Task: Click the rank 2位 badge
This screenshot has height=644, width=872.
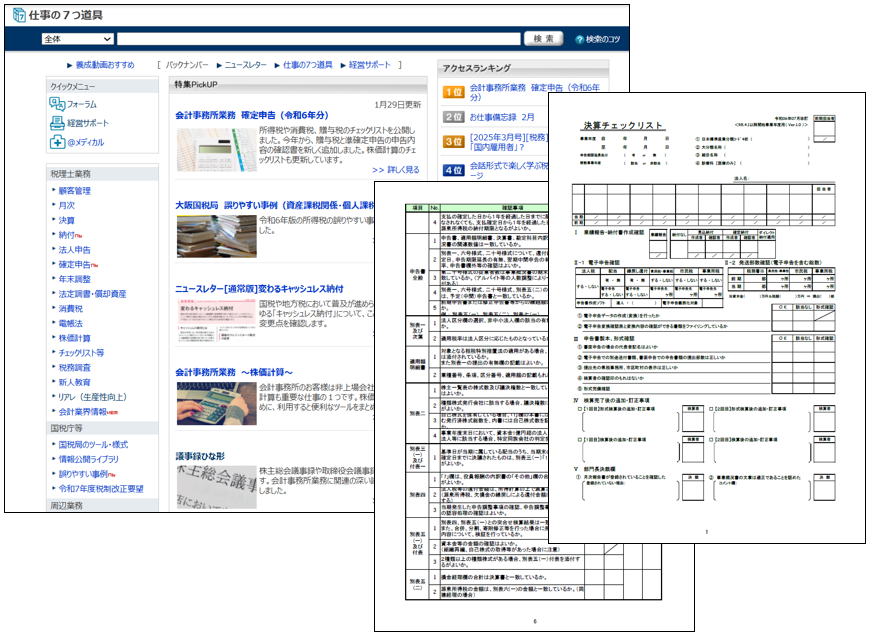Action: tap(452, 116)
